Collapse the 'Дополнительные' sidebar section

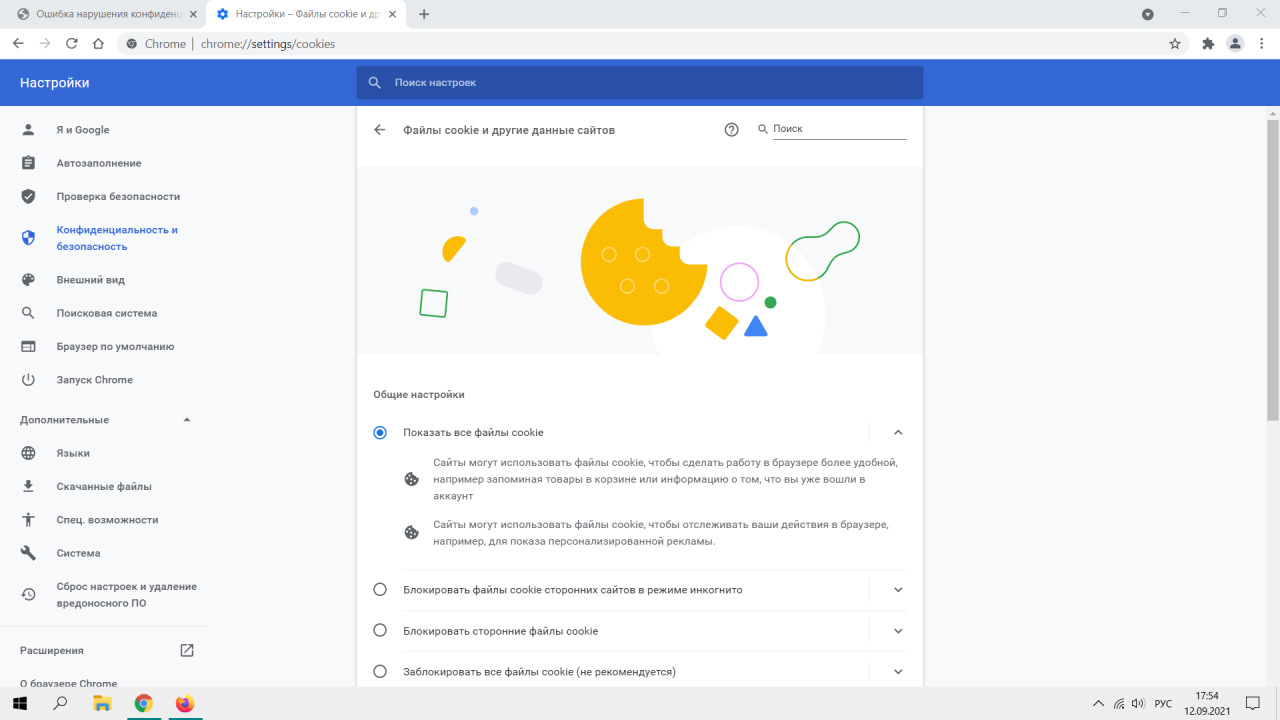point(187,420)
